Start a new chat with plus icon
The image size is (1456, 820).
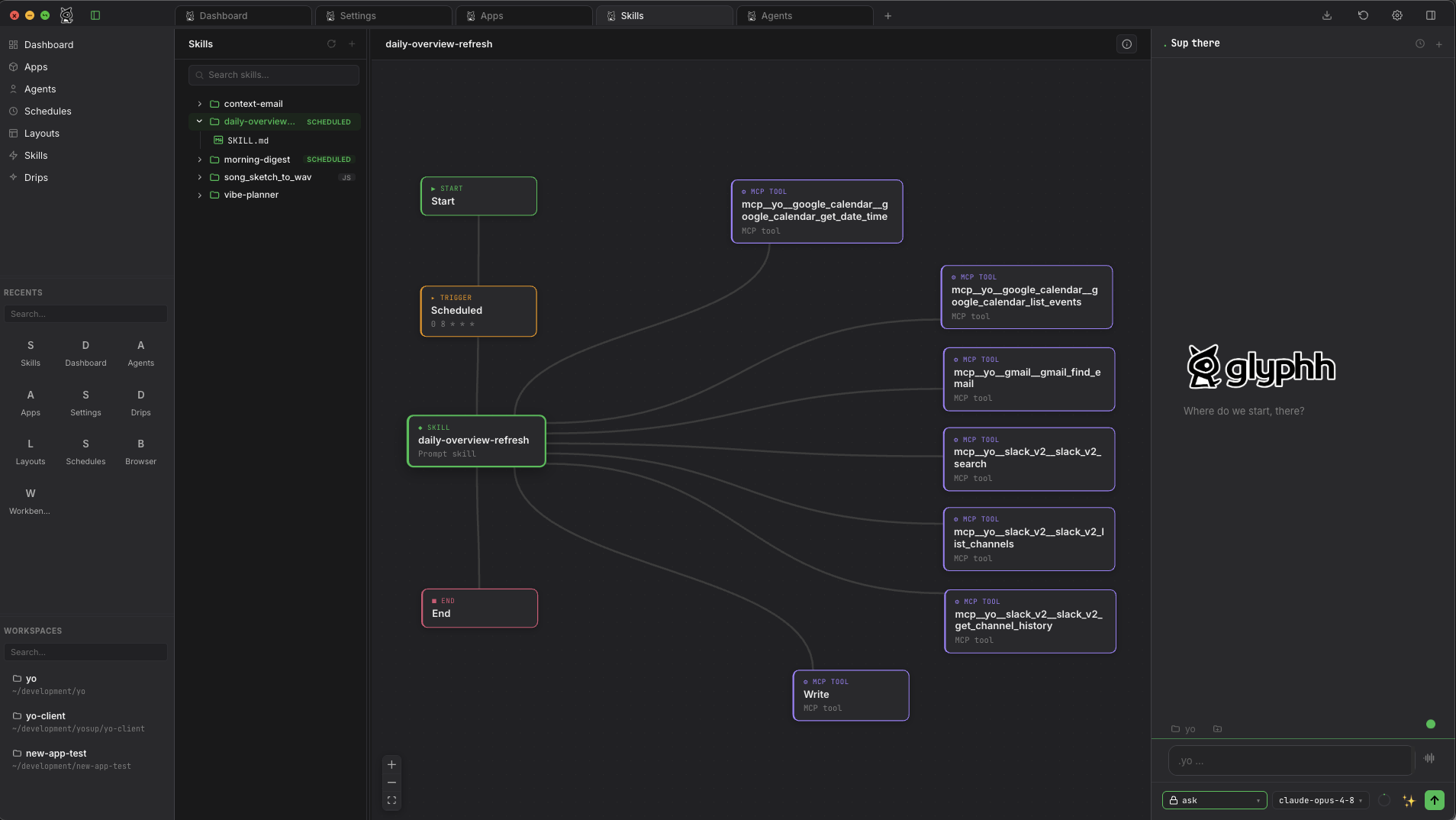(1439, 44)
